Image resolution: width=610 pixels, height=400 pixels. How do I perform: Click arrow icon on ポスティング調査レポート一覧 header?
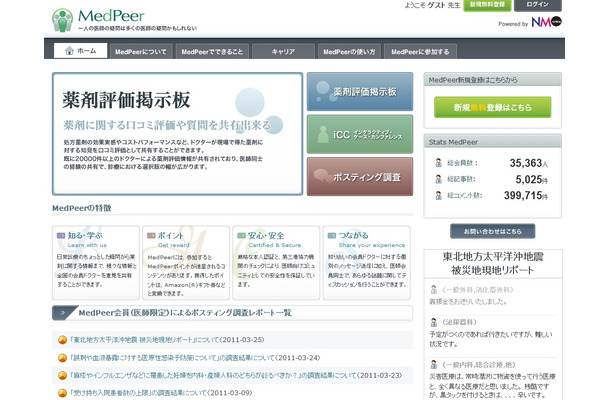click(63, 312)
